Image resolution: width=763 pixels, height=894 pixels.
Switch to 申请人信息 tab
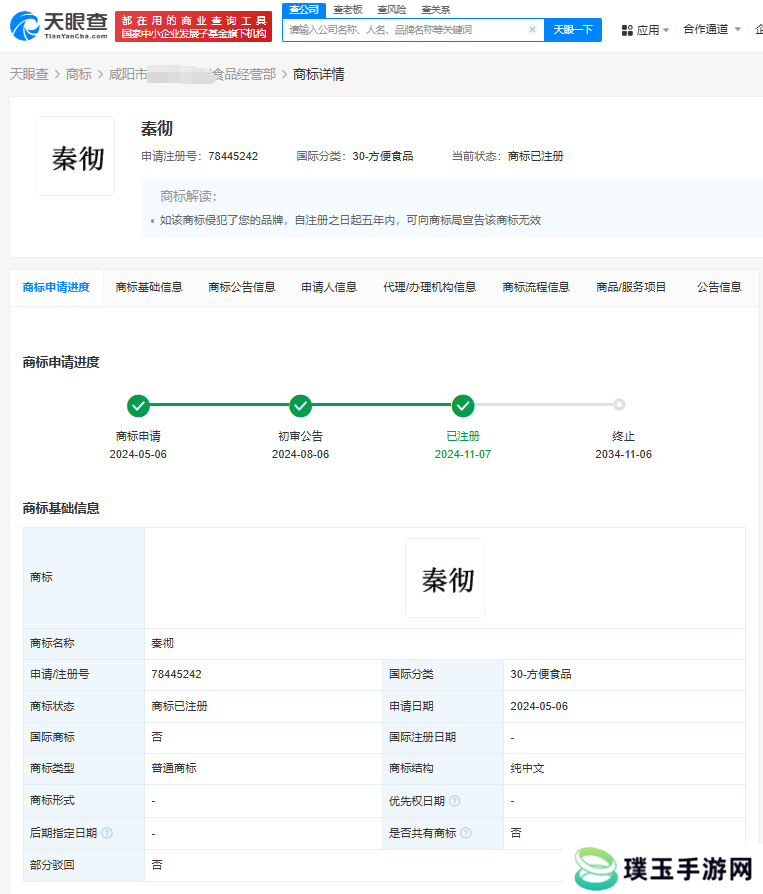329,287
